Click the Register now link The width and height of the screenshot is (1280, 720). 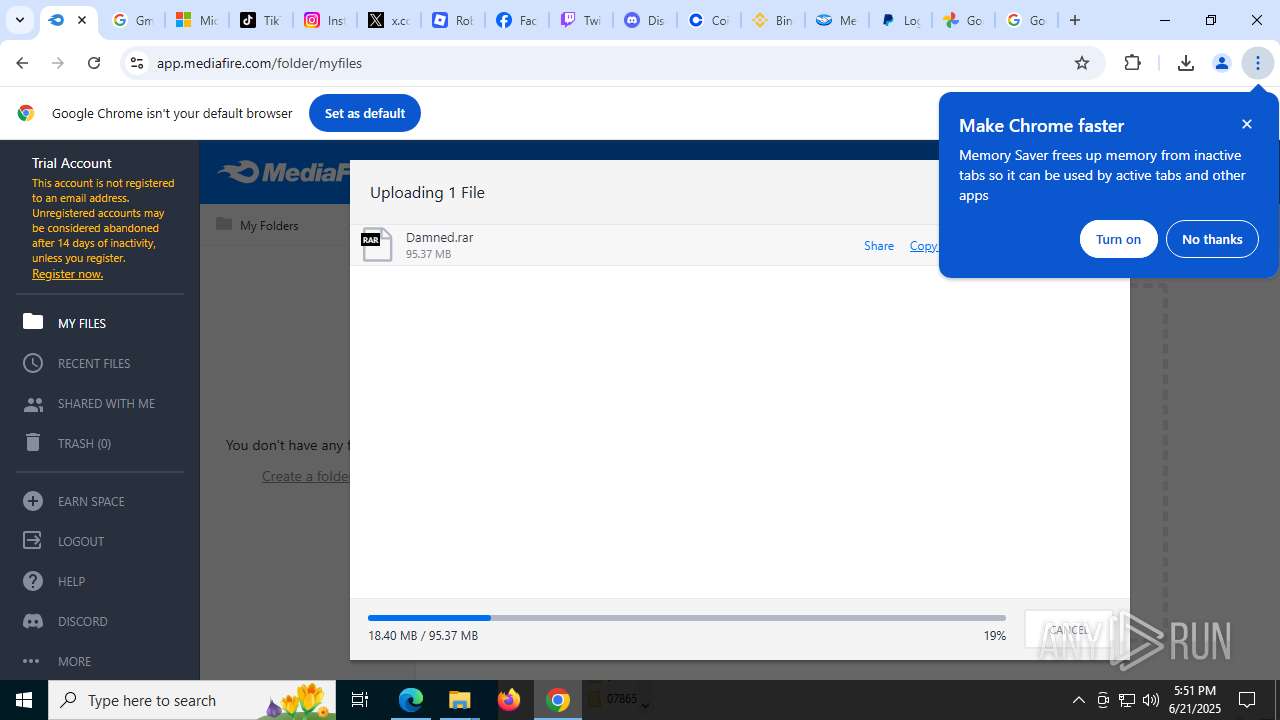[67, 274]
